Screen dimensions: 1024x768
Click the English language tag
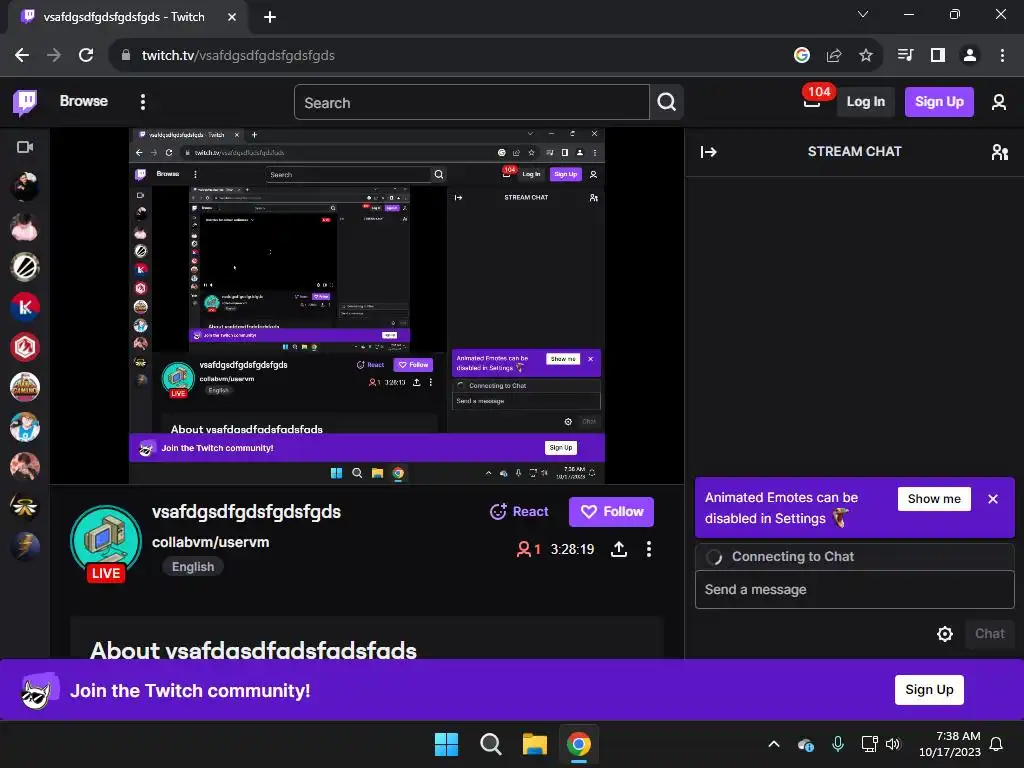tap(193, 567)
